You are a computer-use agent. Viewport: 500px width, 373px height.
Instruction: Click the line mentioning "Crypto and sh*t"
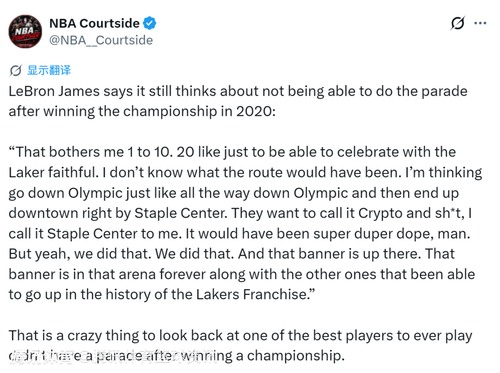pyautogui.click(x=240, y=213)
